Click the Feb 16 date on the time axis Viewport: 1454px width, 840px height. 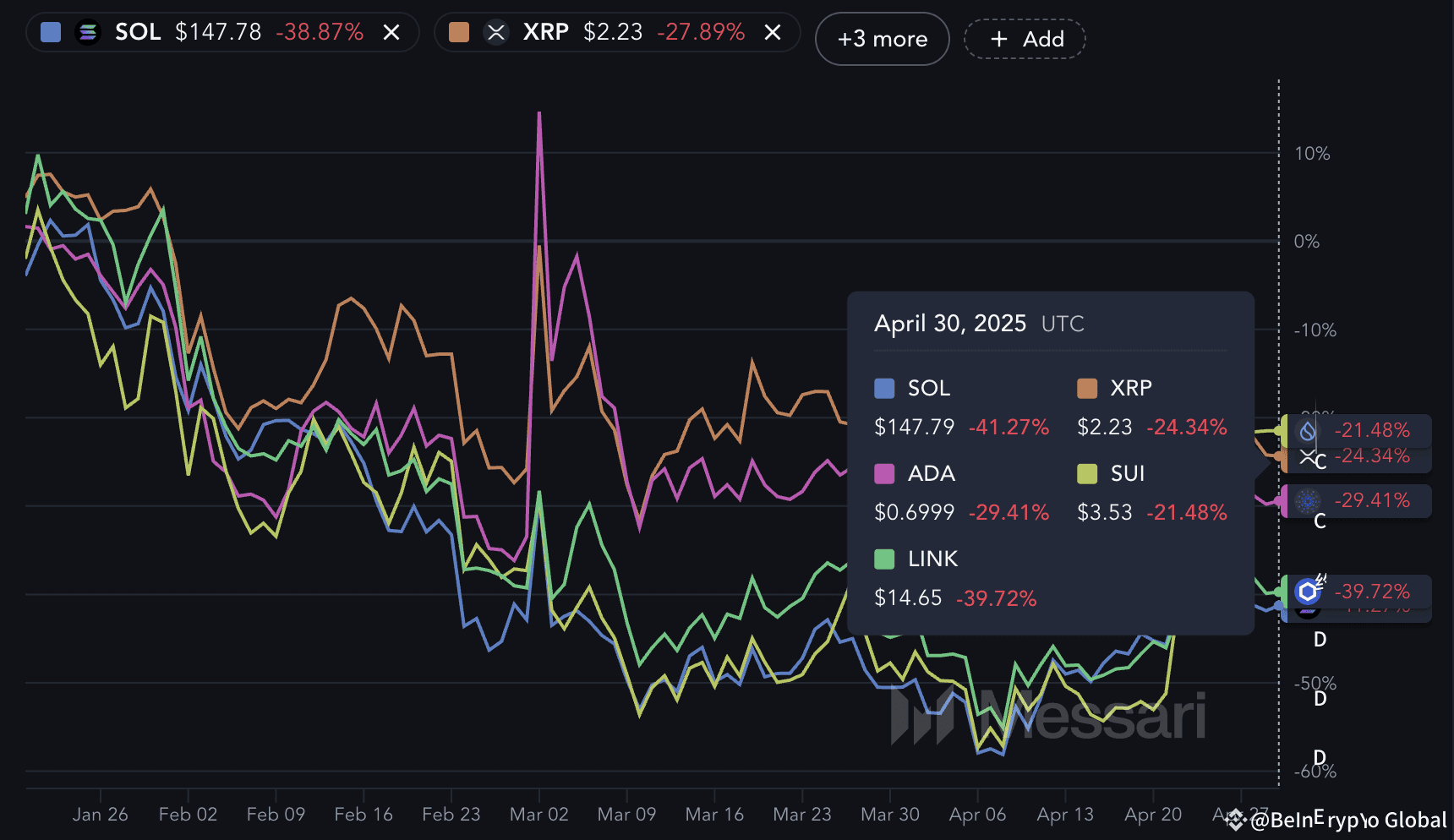[363, 815]
